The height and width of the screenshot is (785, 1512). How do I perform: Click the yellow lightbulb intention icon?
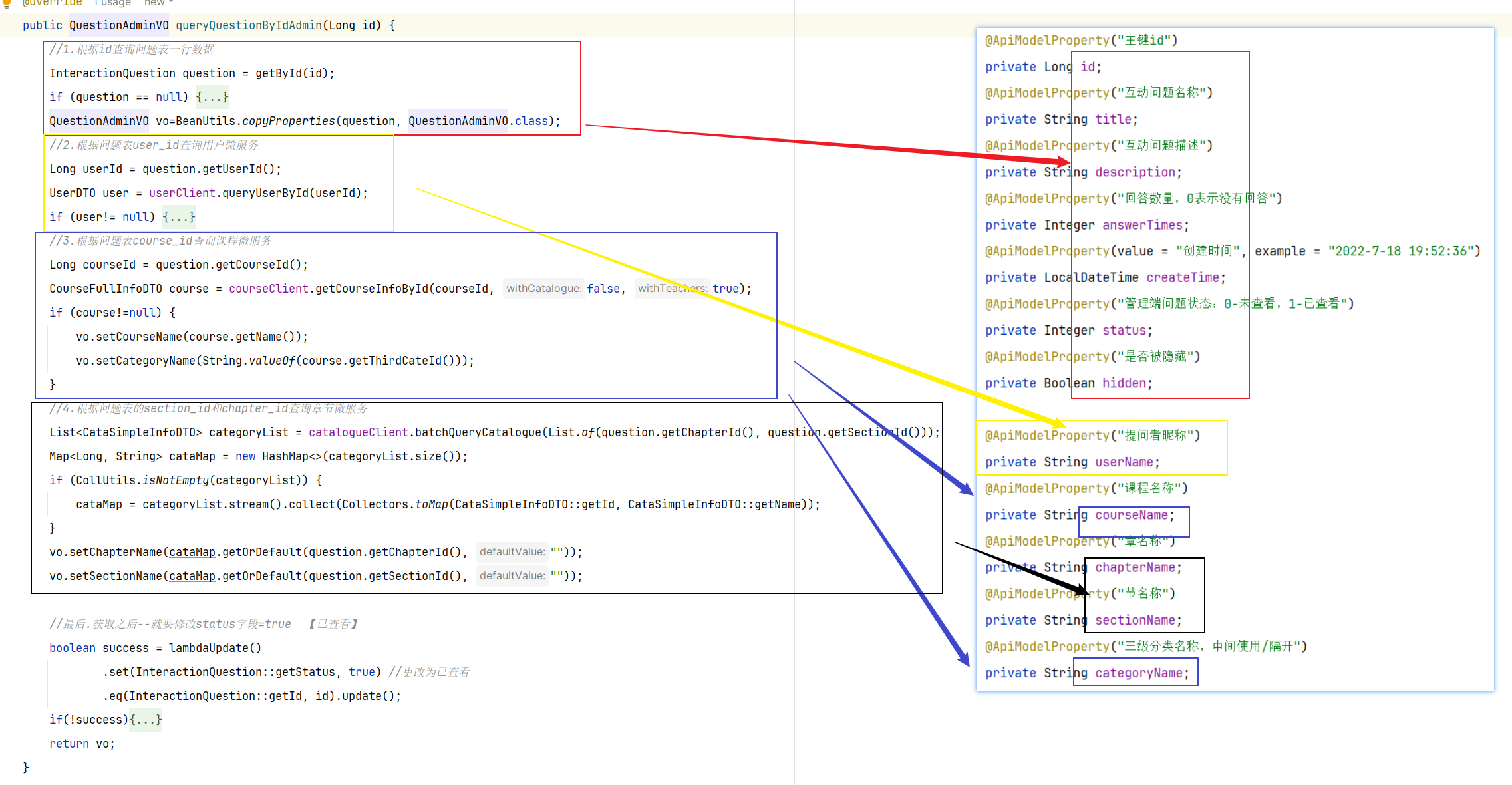point(7,3)
